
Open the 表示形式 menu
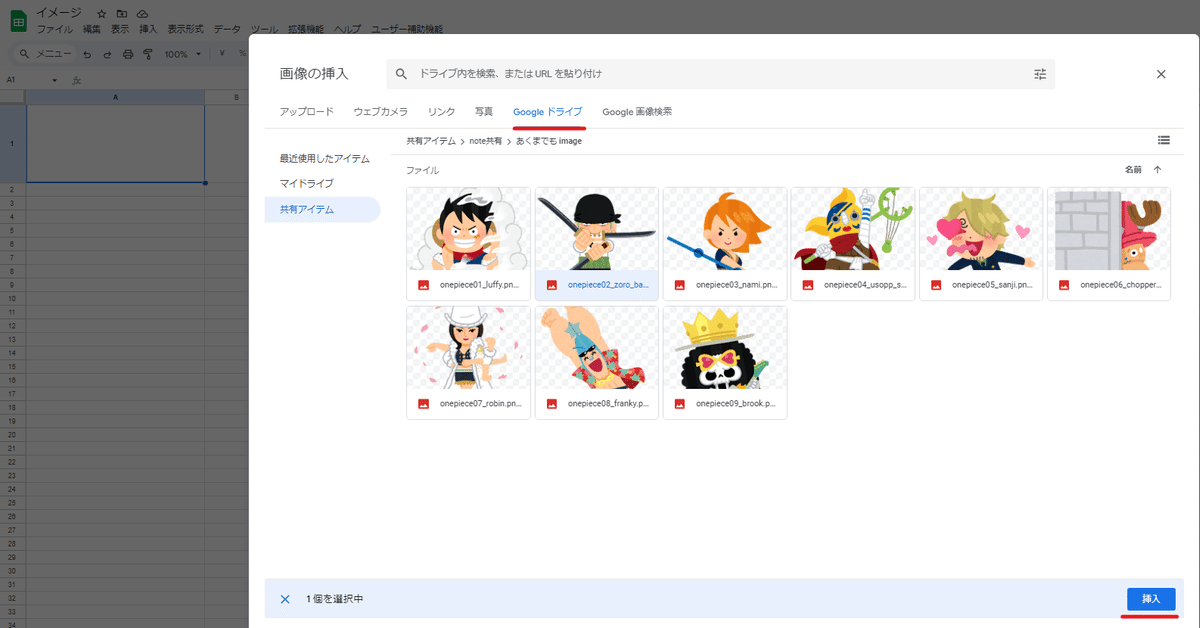coord(186,30)
